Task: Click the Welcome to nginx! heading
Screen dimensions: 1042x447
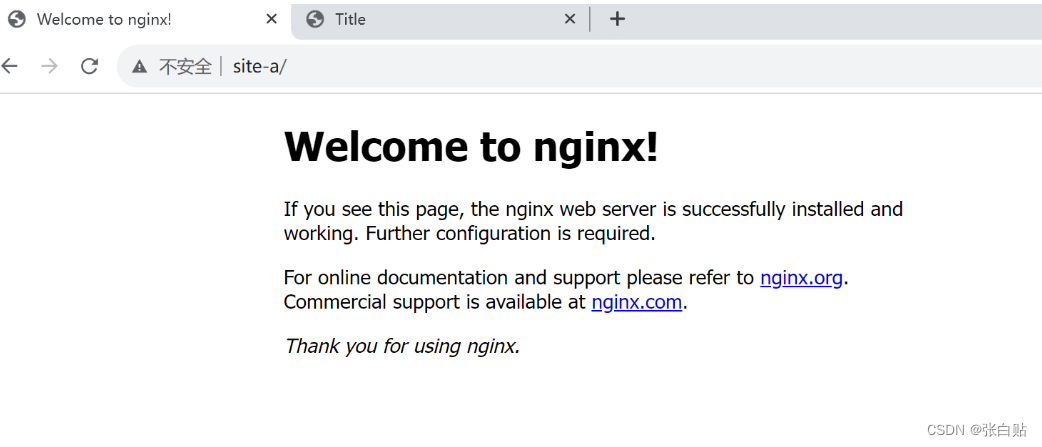Action: point(471,146)
